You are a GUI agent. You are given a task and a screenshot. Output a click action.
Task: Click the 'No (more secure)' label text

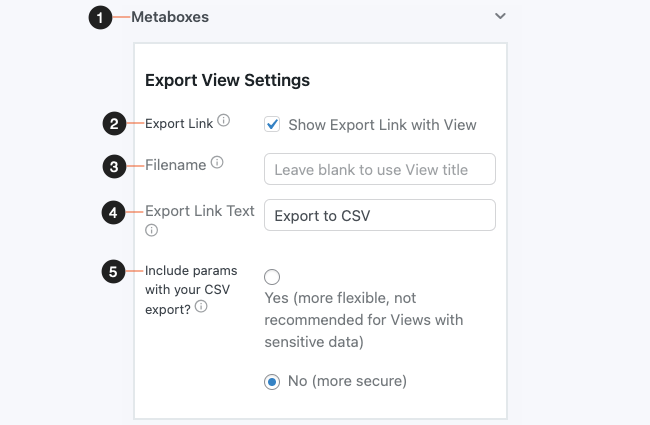(347, 381)
